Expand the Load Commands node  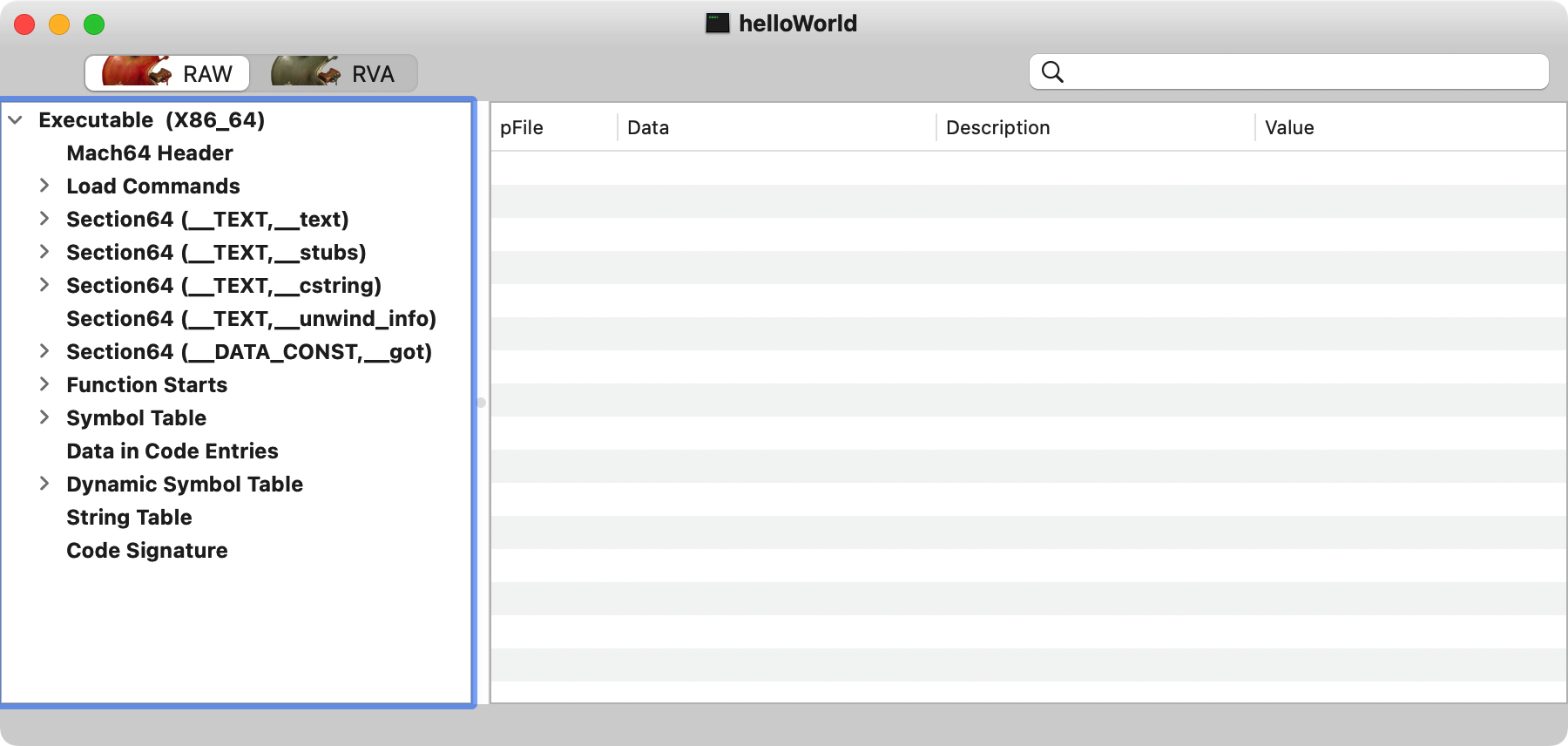click(x=44, y=186)
